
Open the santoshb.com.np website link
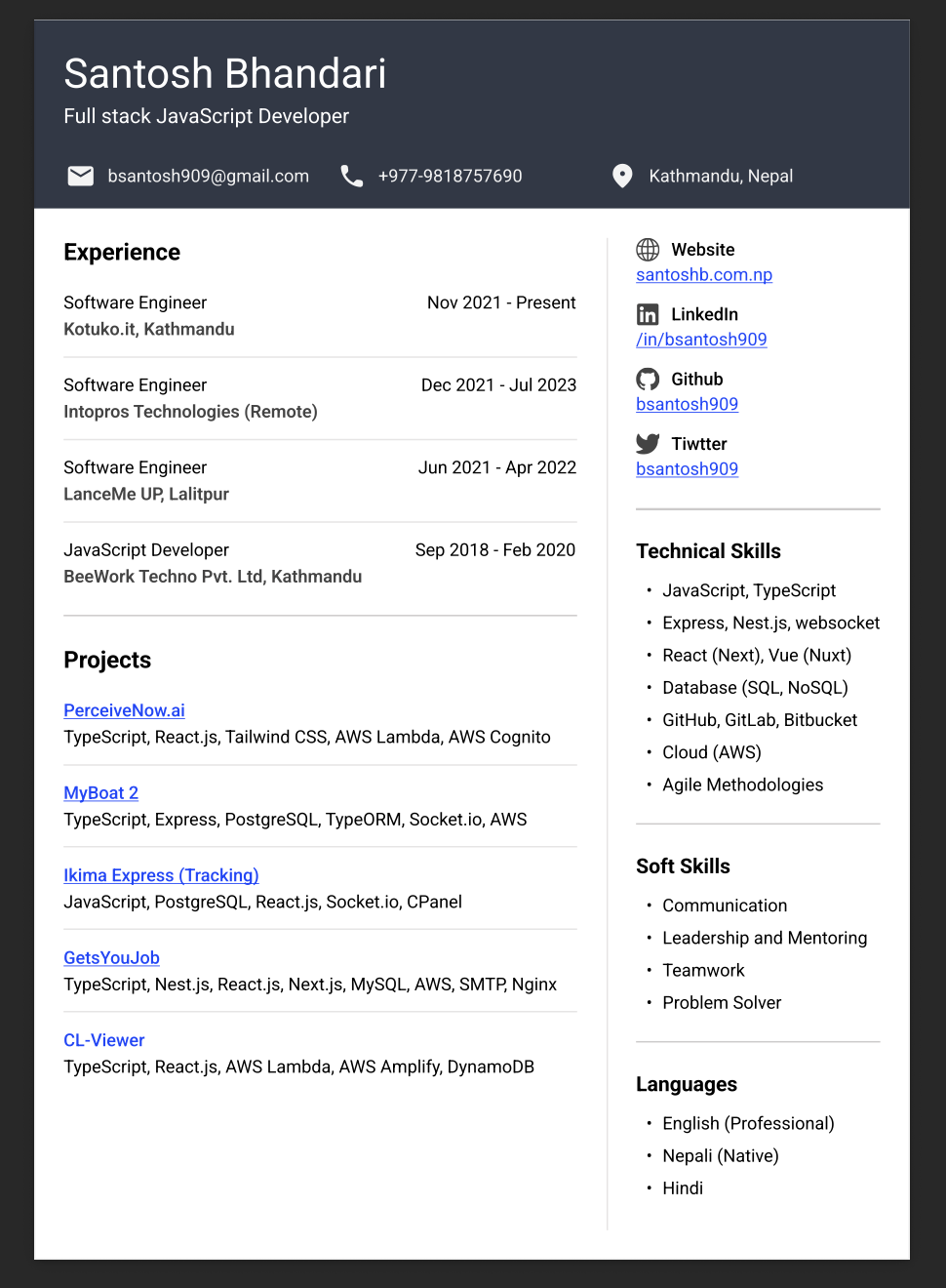[704, 274]
